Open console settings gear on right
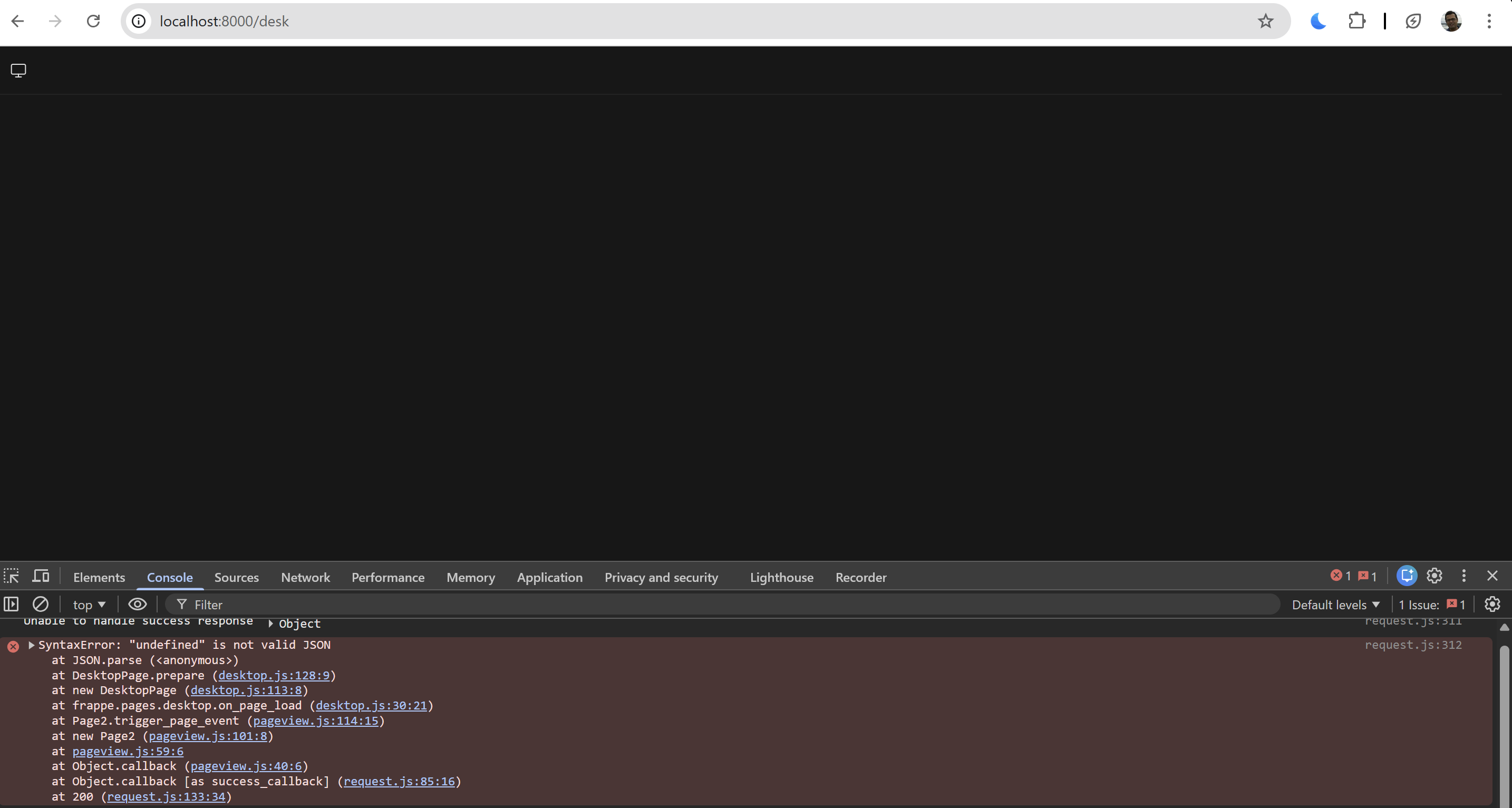This screenshot has width=1512, height=808. 1492,604
